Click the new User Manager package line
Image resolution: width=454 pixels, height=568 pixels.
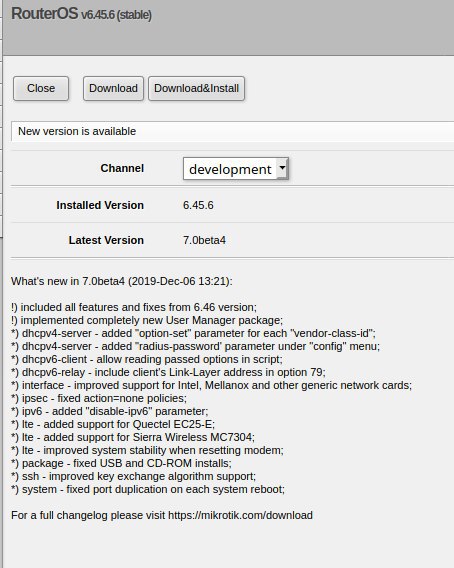click(147, 320)
